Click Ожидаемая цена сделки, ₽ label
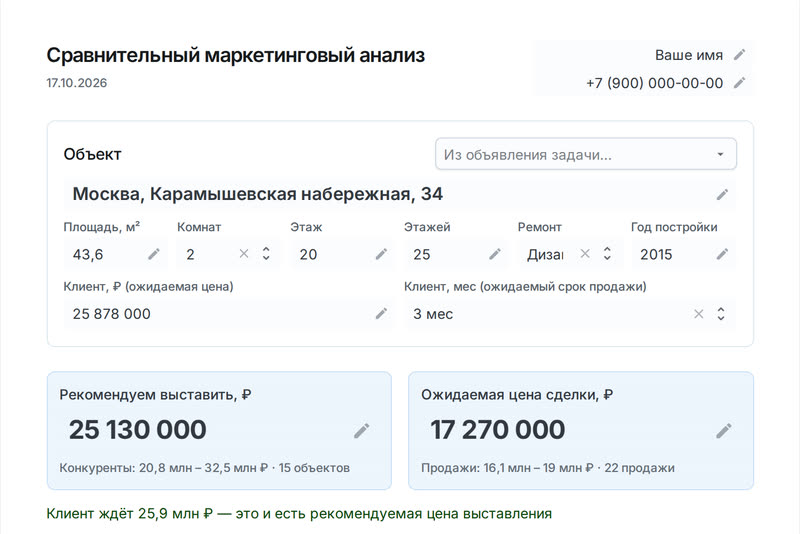 [x=517, y=394]
